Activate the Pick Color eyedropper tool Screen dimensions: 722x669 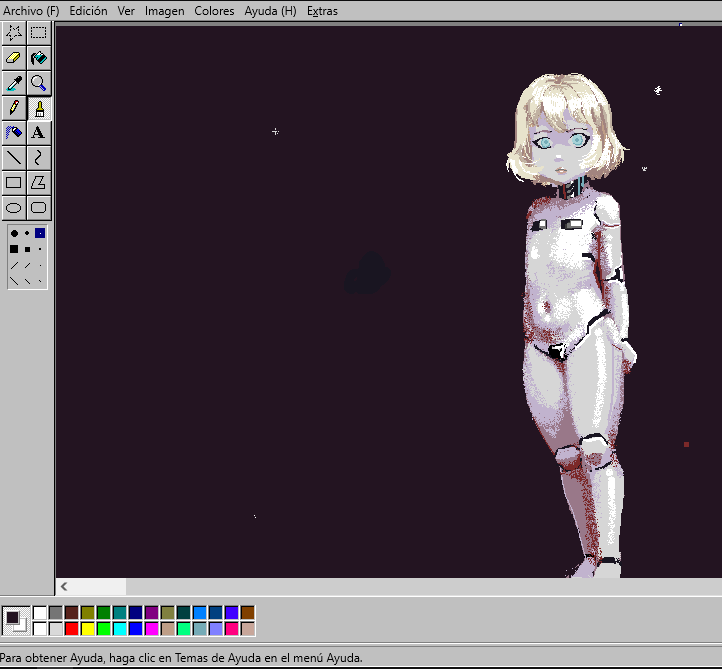click(x=14, y=83)
